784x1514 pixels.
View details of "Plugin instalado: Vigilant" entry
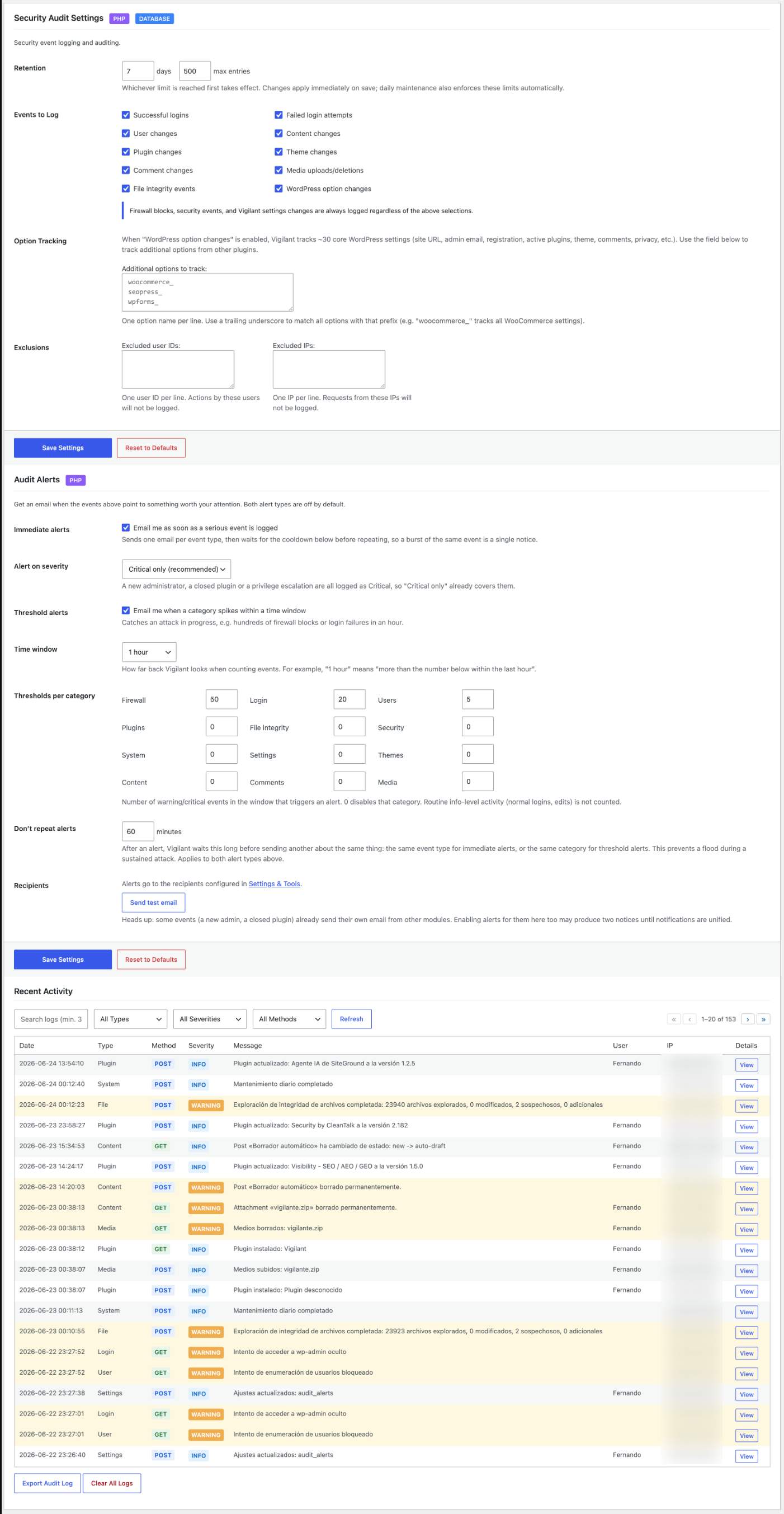coord(747,1250)
